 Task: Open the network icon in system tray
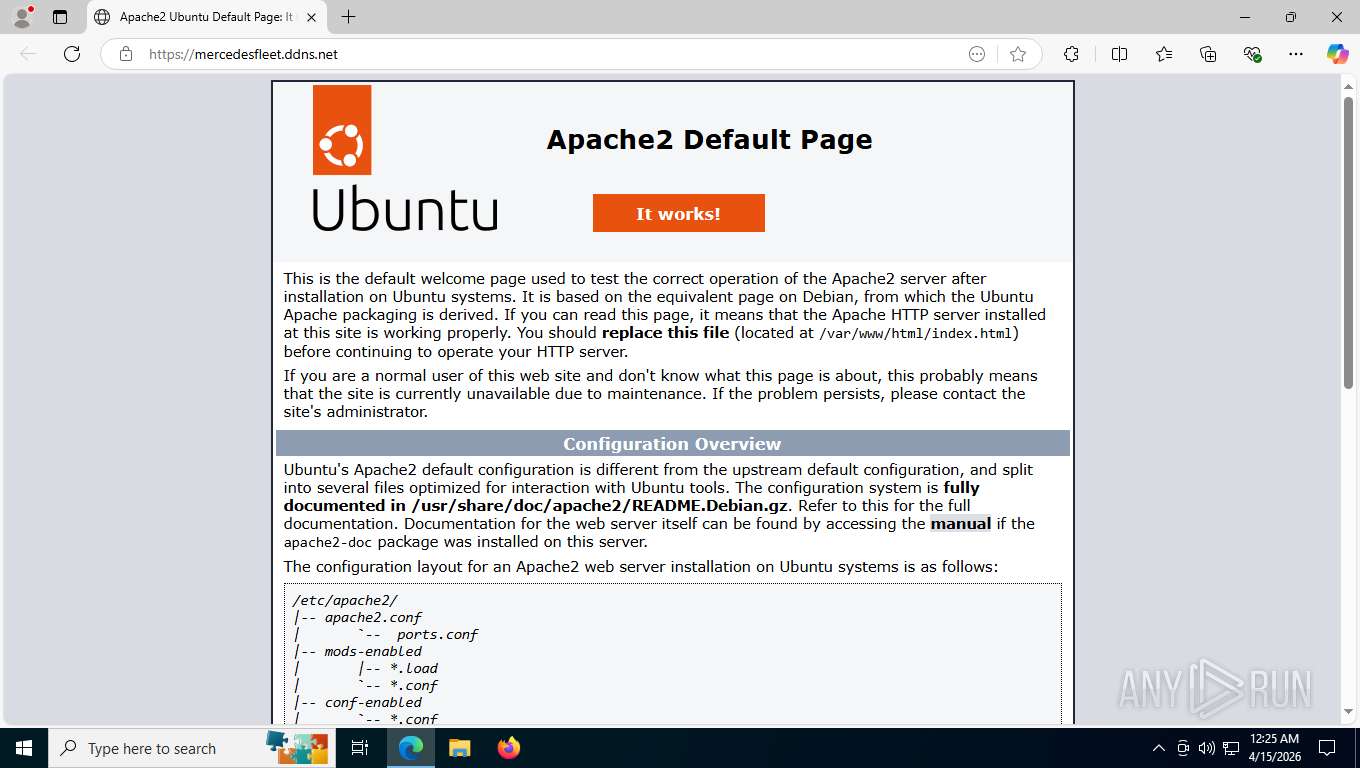[1231, 748]
